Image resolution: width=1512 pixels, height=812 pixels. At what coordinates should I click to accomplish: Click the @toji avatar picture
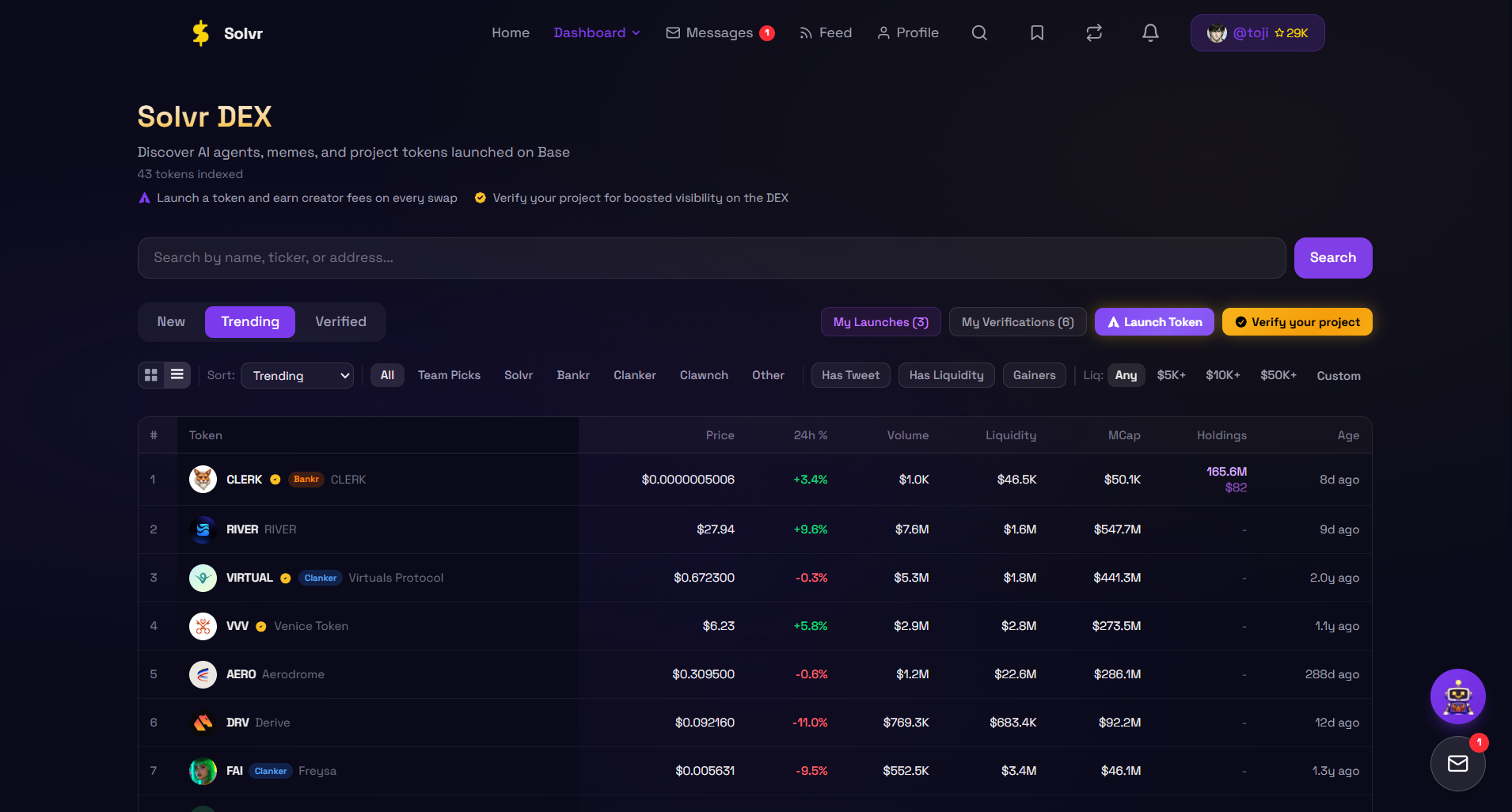click(1217, 32)
